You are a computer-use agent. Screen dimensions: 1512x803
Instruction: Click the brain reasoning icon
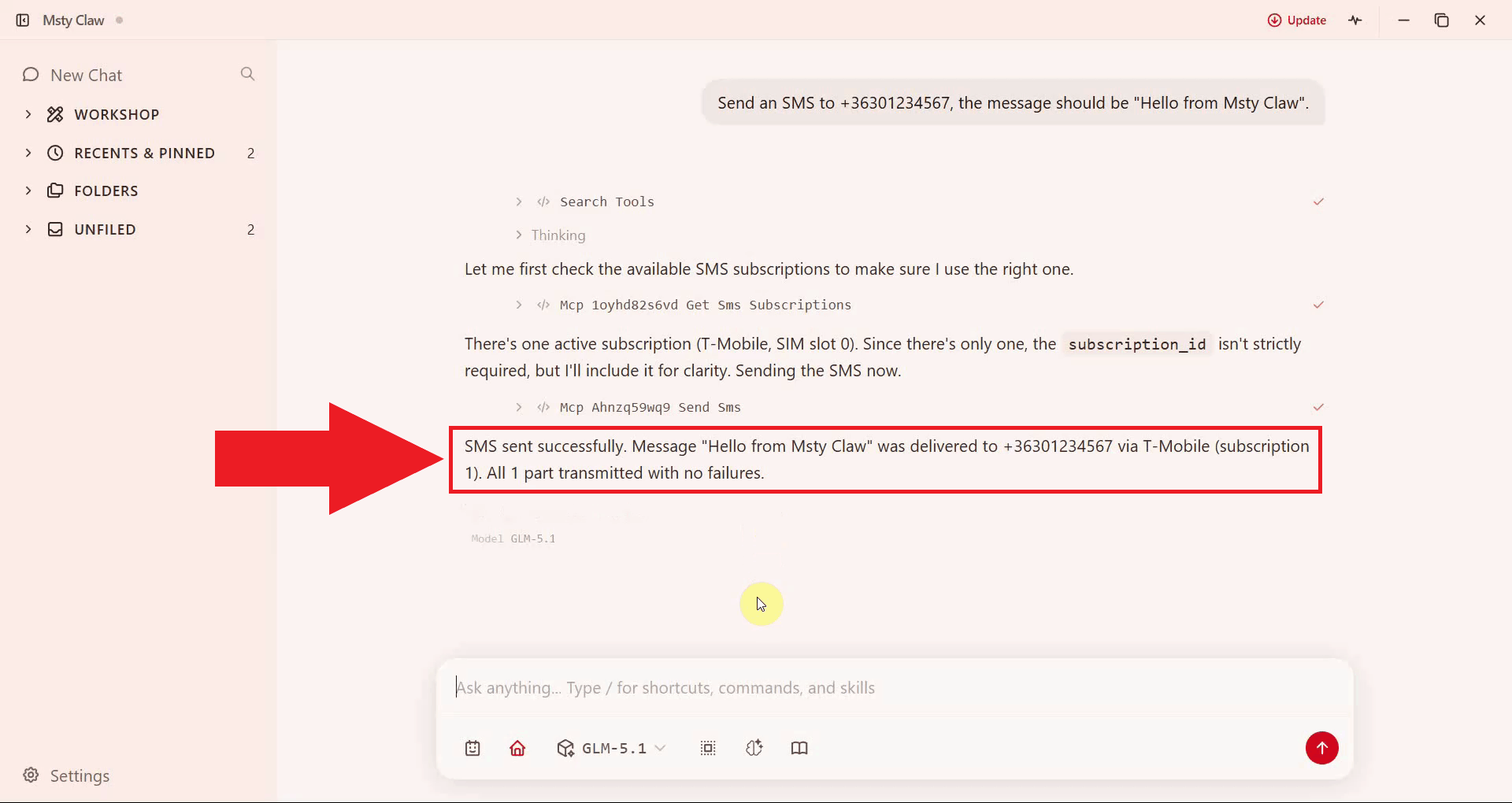[754, 748]
